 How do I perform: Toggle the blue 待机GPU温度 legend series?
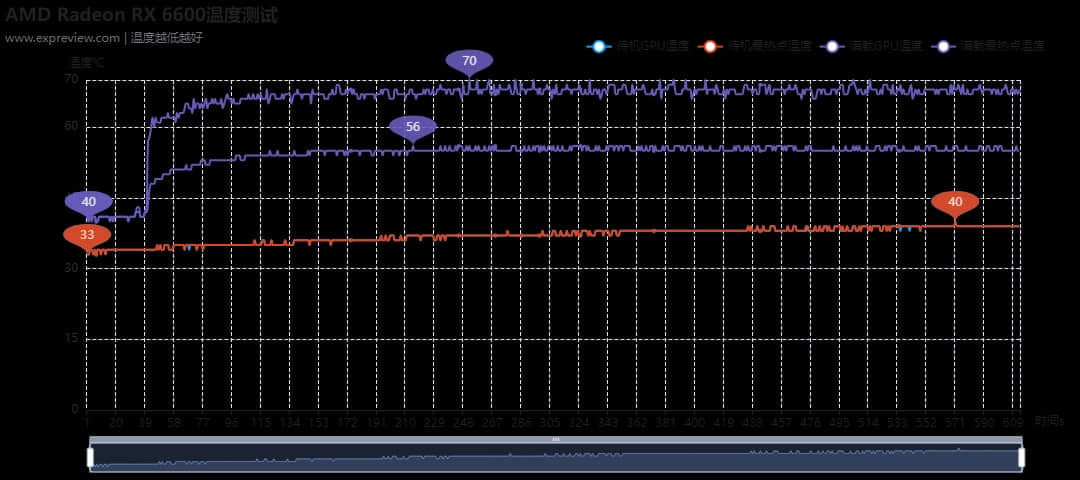click(637, 46)
